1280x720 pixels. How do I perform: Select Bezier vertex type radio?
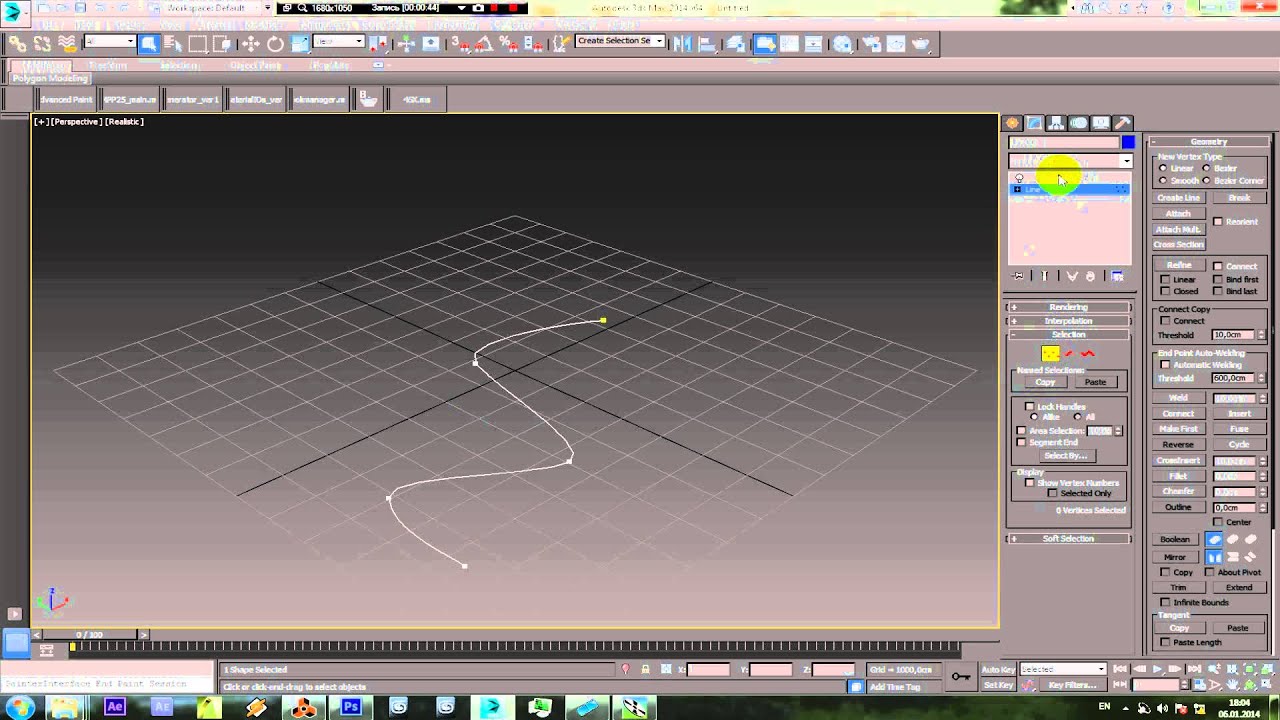pos(1207,168)
